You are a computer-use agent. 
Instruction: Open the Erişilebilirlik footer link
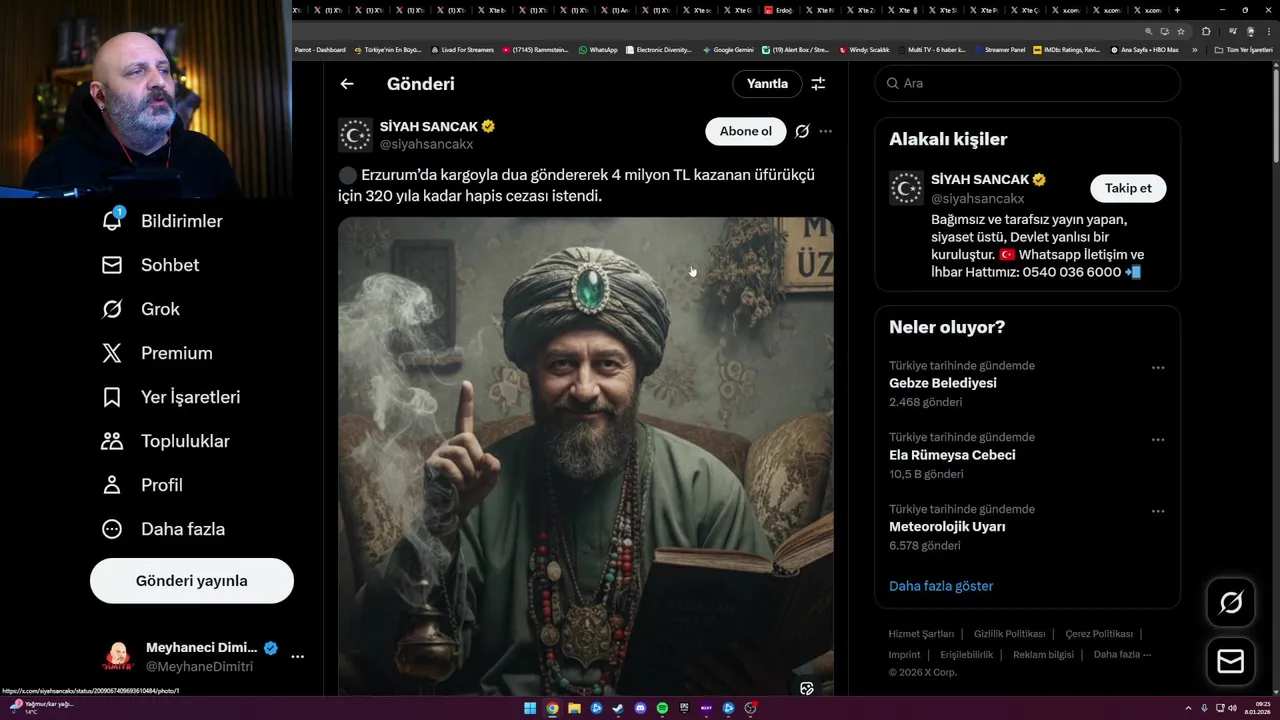tap(967, 655)
